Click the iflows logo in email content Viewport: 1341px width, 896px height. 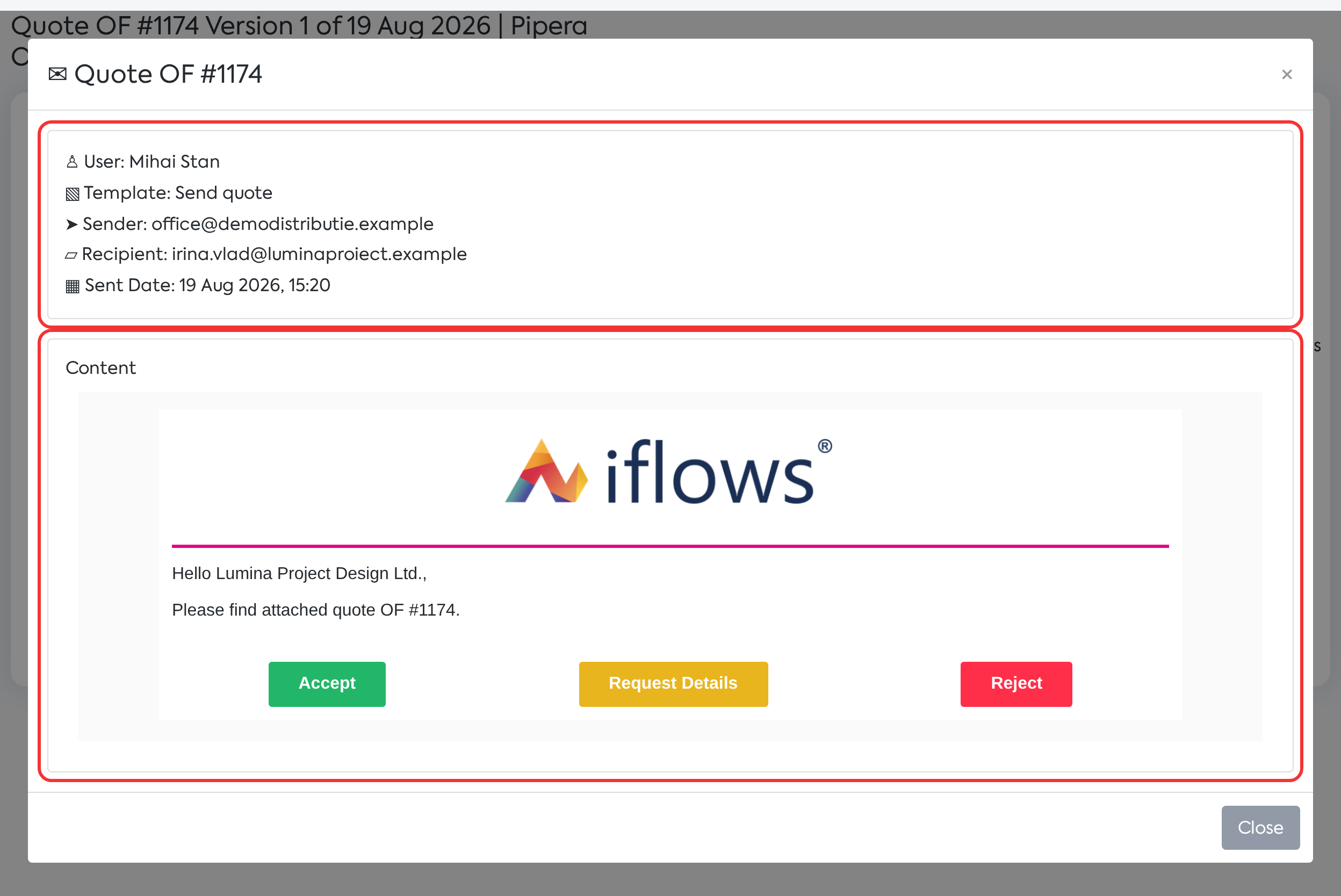coord(668,472)
